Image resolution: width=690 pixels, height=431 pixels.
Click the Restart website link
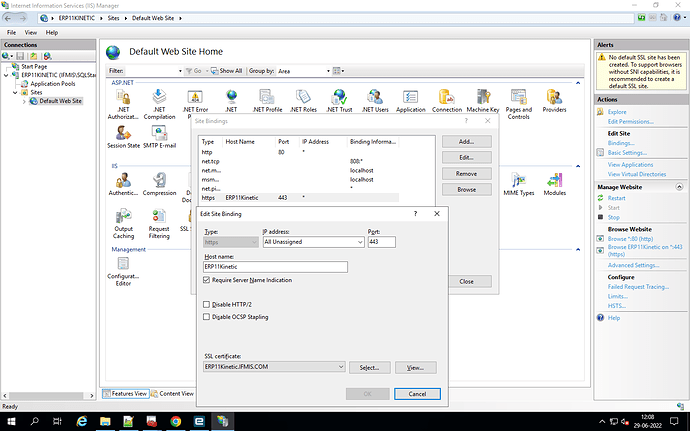coord(616,198)
